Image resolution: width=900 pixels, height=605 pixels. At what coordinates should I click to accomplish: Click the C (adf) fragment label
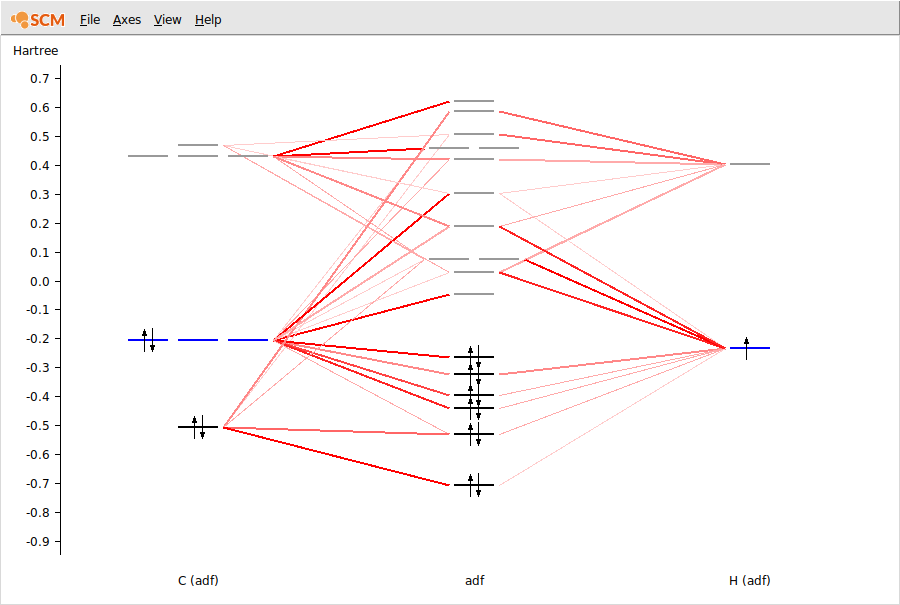pos(199,580)
